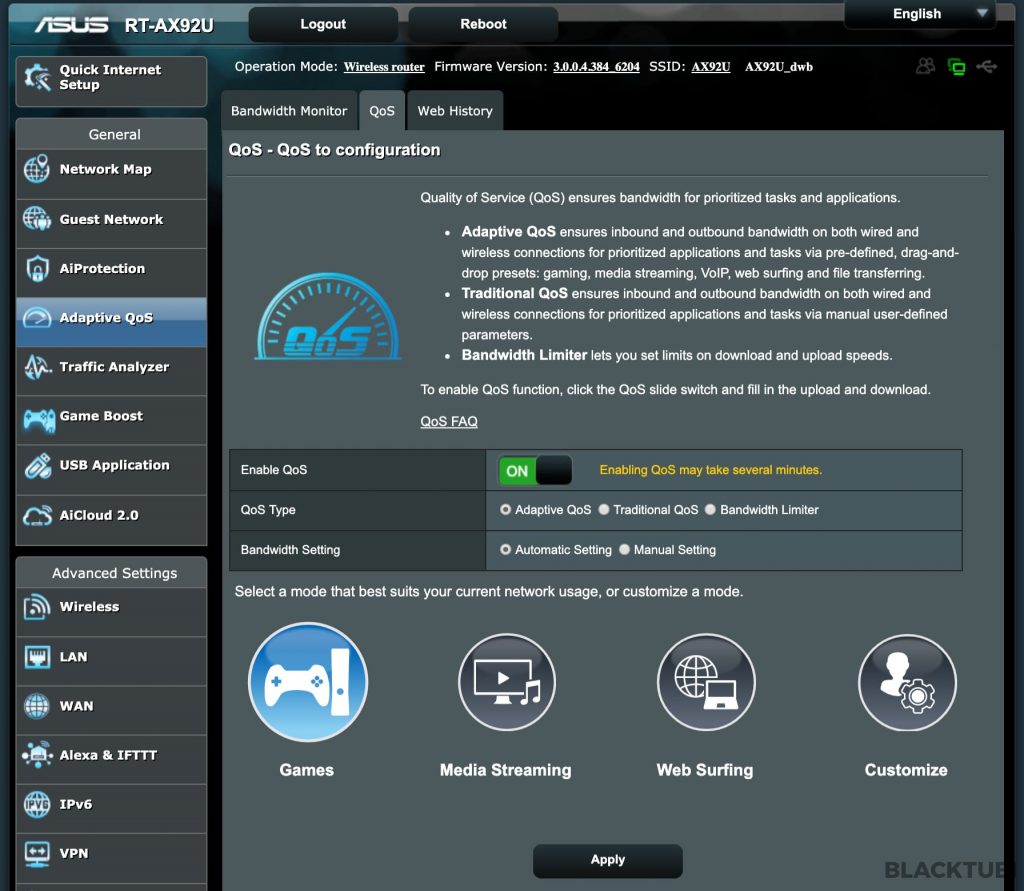Click the Adaptive QoS gauge icon in sidebar
Viewport: 1024px width, 891px height.
[37, 318]
